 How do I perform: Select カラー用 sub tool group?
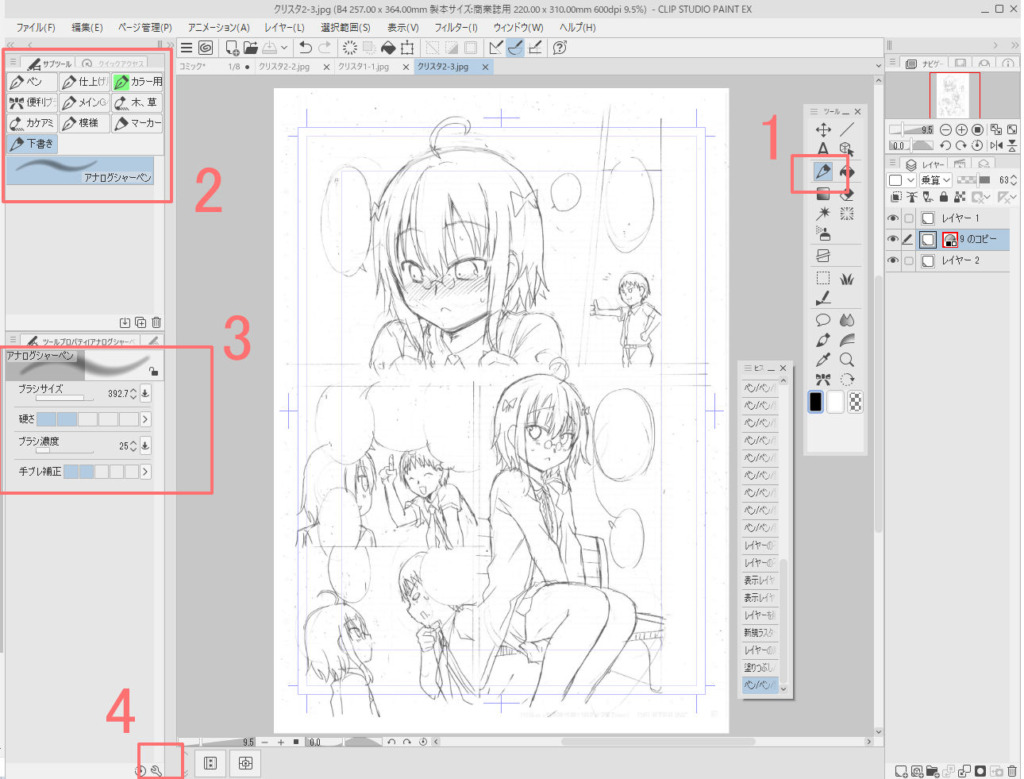138,82
